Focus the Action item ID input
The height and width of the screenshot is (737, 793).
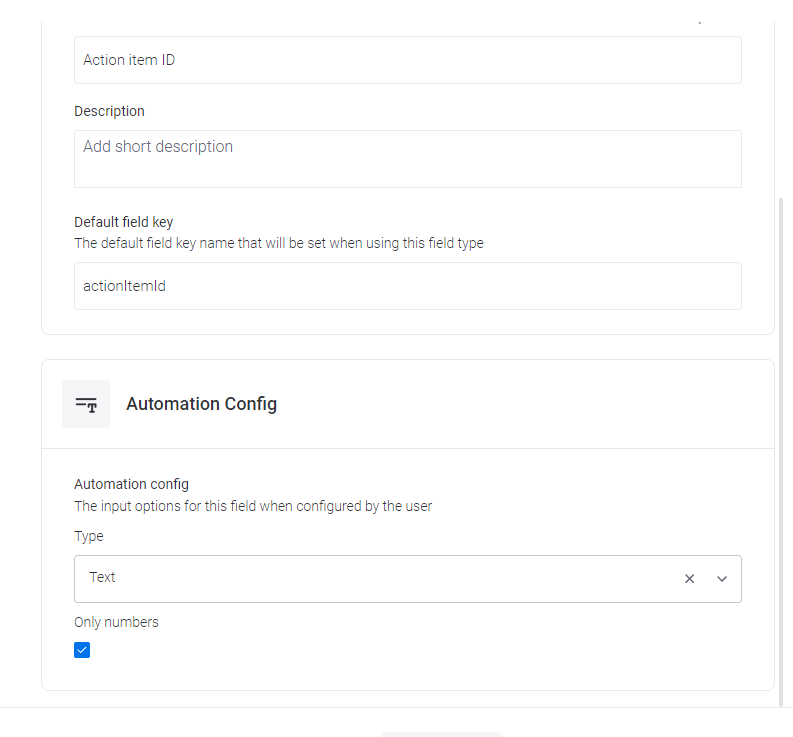[408, 60]
